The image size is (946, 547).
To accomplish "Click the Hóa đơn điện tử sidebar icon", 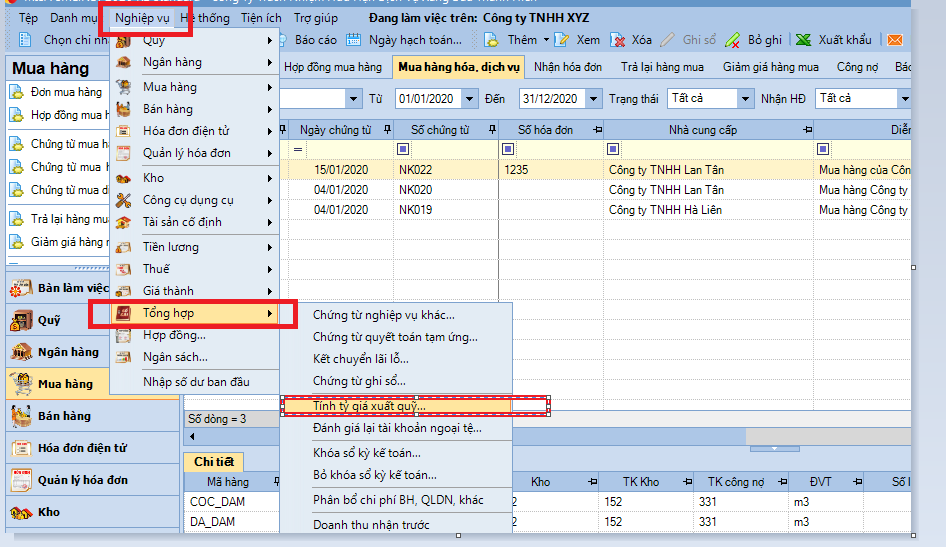I will click(x=21, y=448).
